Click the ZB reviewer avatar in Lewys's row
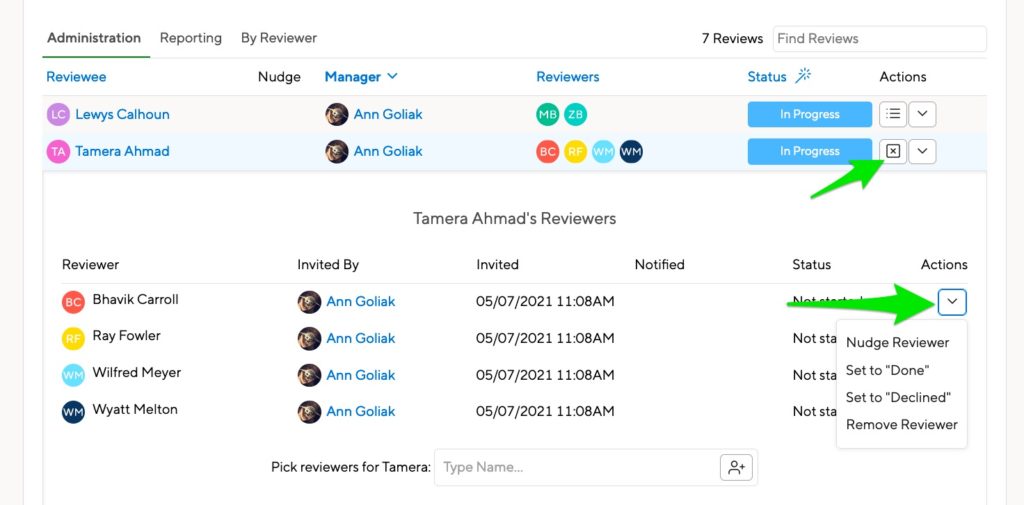 point(575,115)
